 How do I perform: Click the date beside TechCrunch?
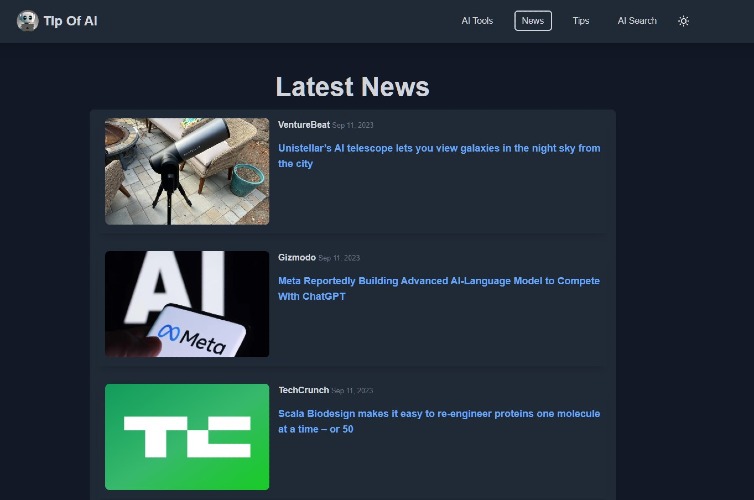[352, 390]
